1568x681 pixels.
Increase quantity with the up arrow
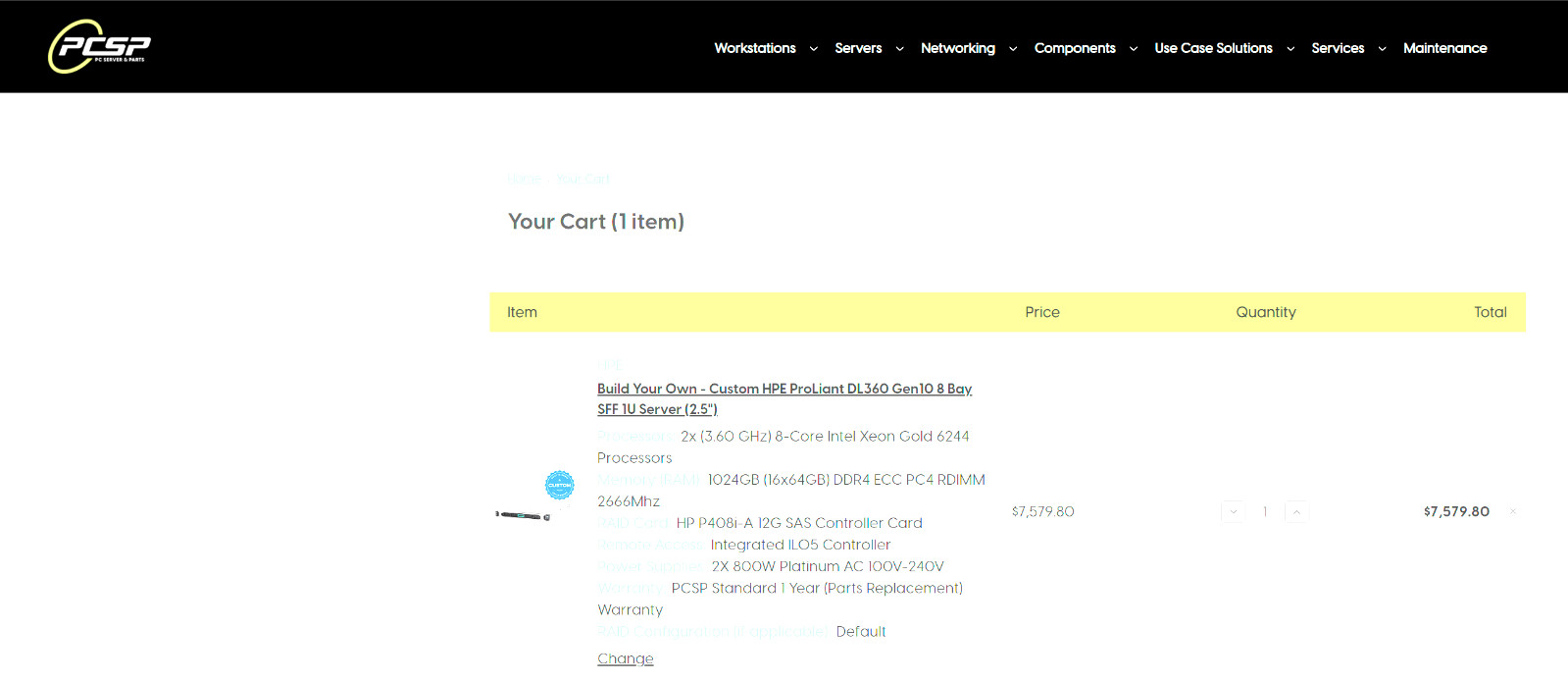coord(1296,511)
